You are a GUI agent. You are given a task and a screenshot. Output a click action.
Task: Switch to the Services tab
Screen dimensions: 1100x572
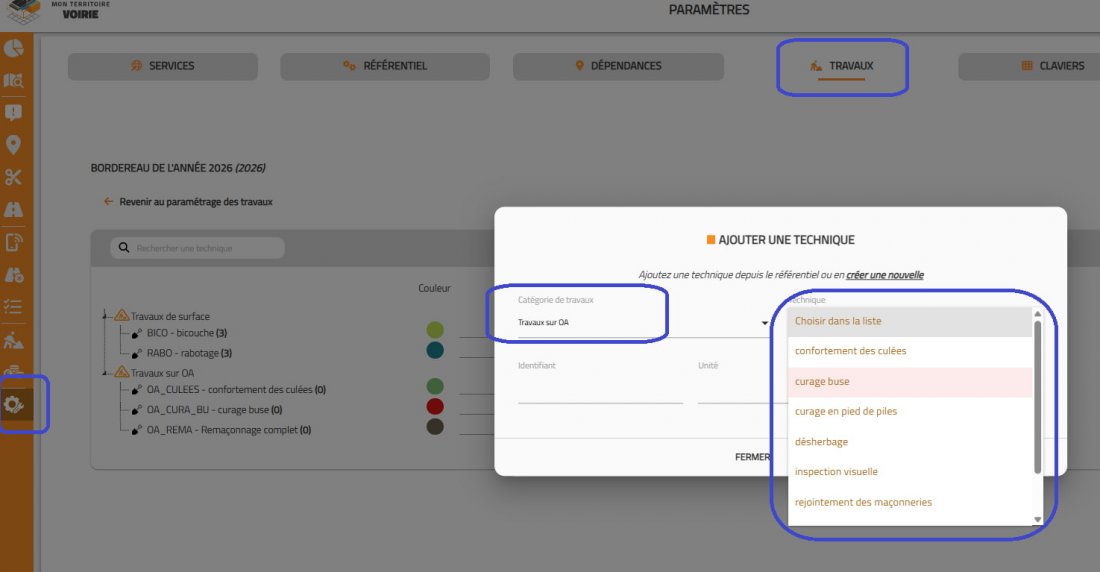point(163,66)
